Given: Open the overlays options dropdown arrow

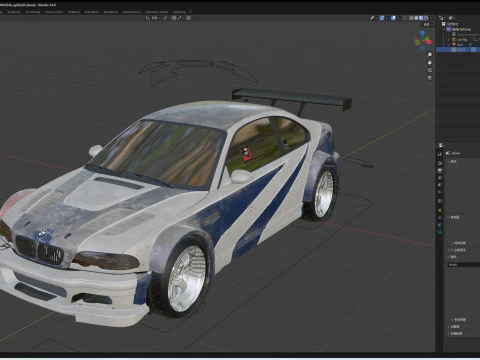Looking at the screenshot, I should tap(398, 18).
